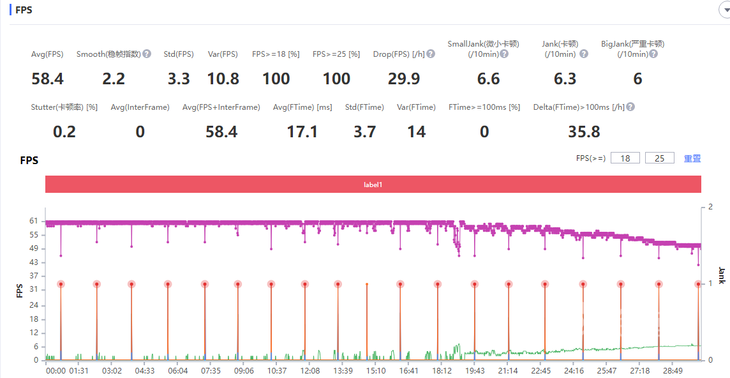Click the Var(FPS) label

click(x=223, y=54)
